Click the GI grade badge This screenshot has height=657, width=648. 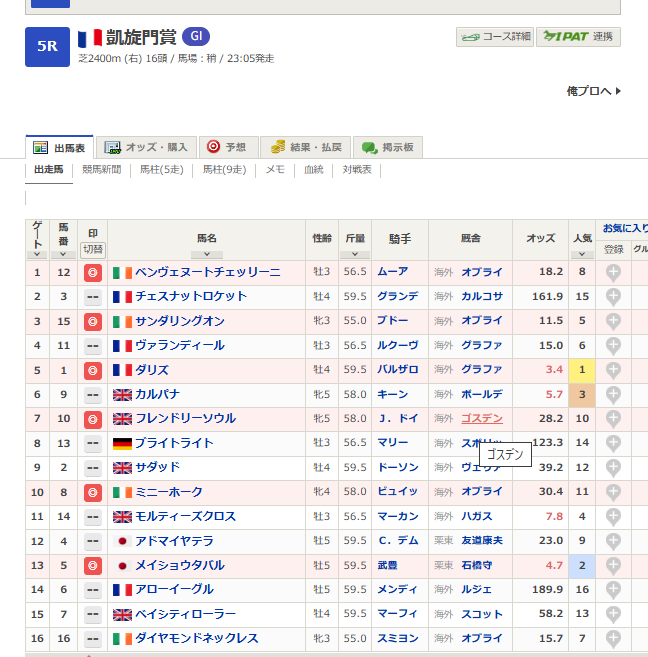[196, 36]
